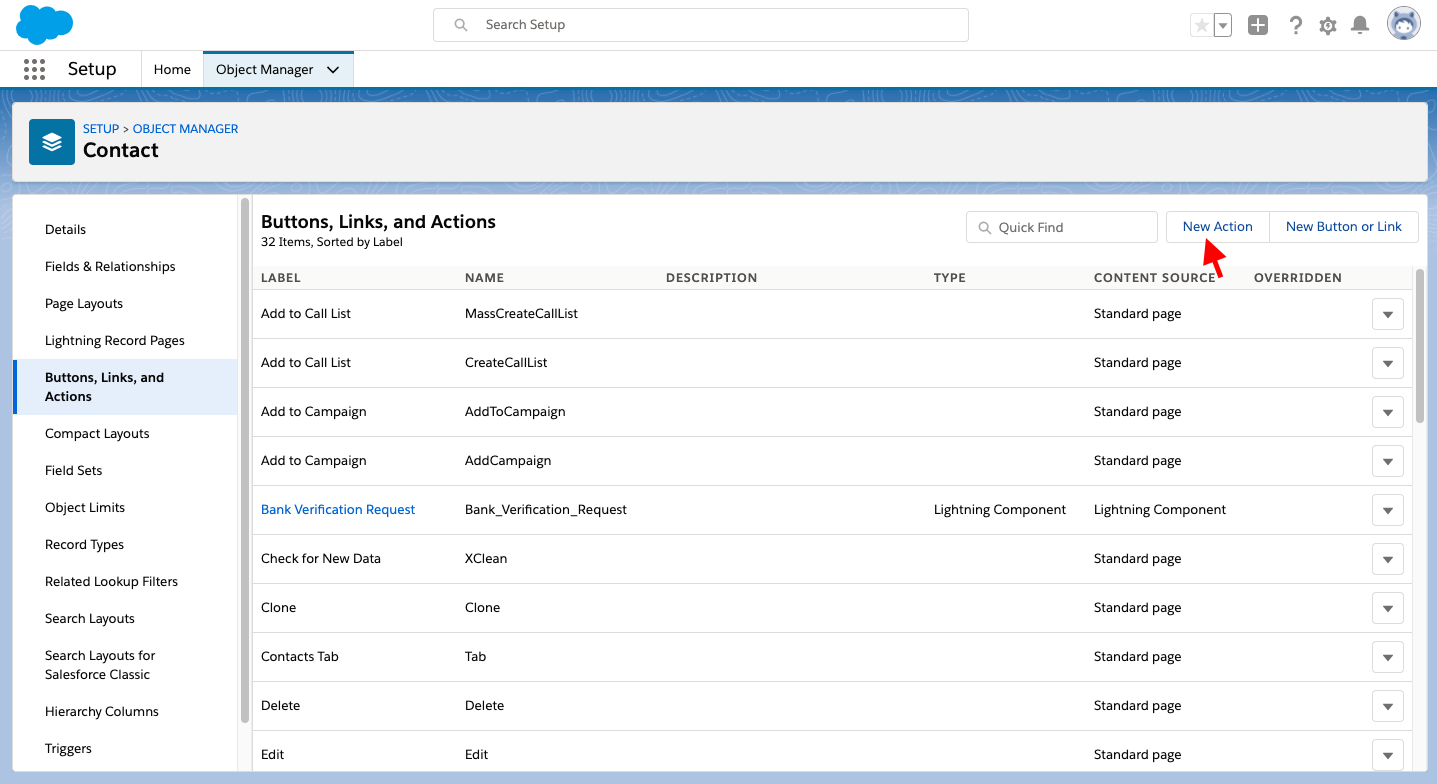Image resolution: width=1437 pixels, height=784 pixels.
Task: Click the Contacts Tab label cell
Action: coord(300,657)
